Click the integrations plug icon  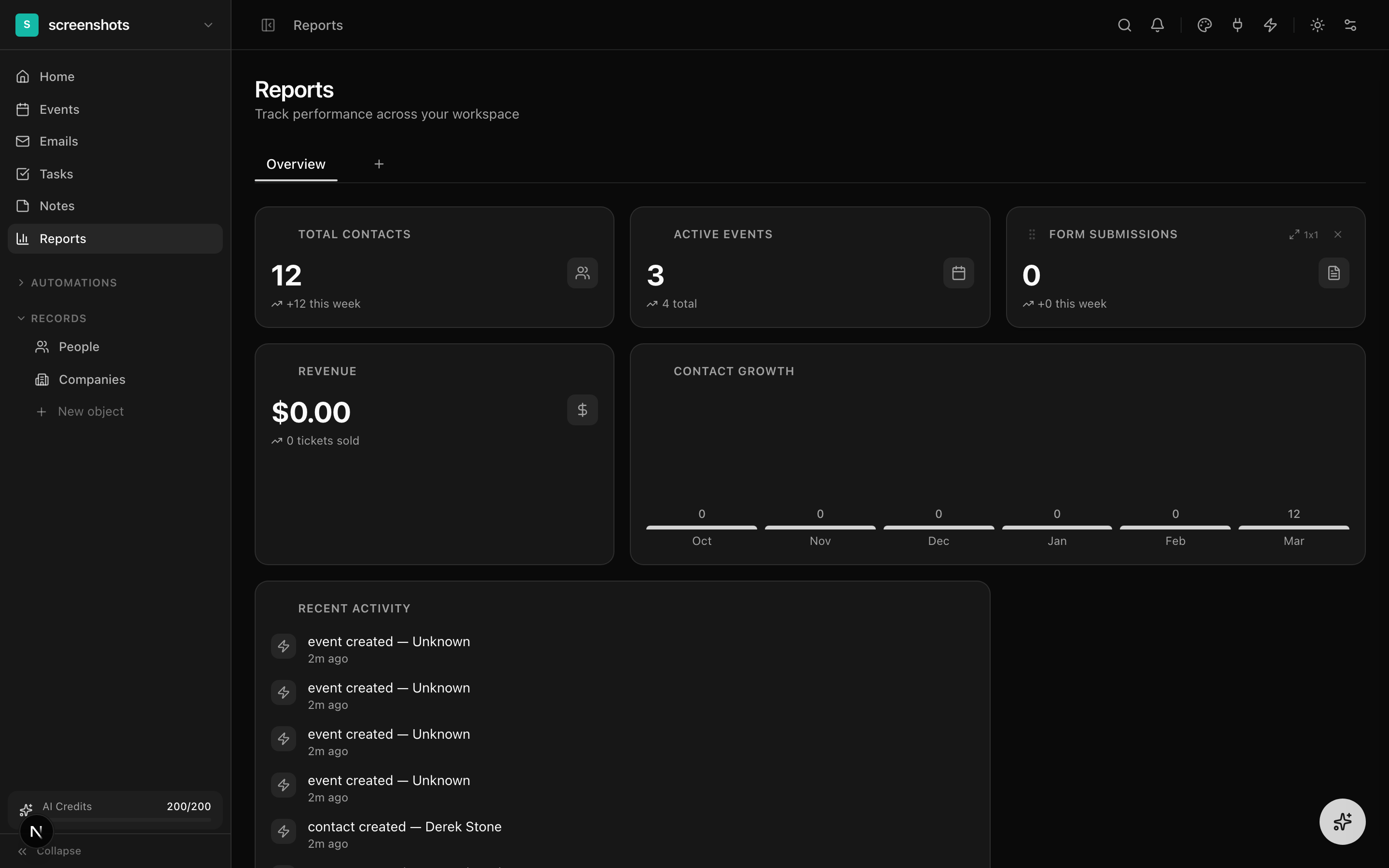click(1237, 25)
